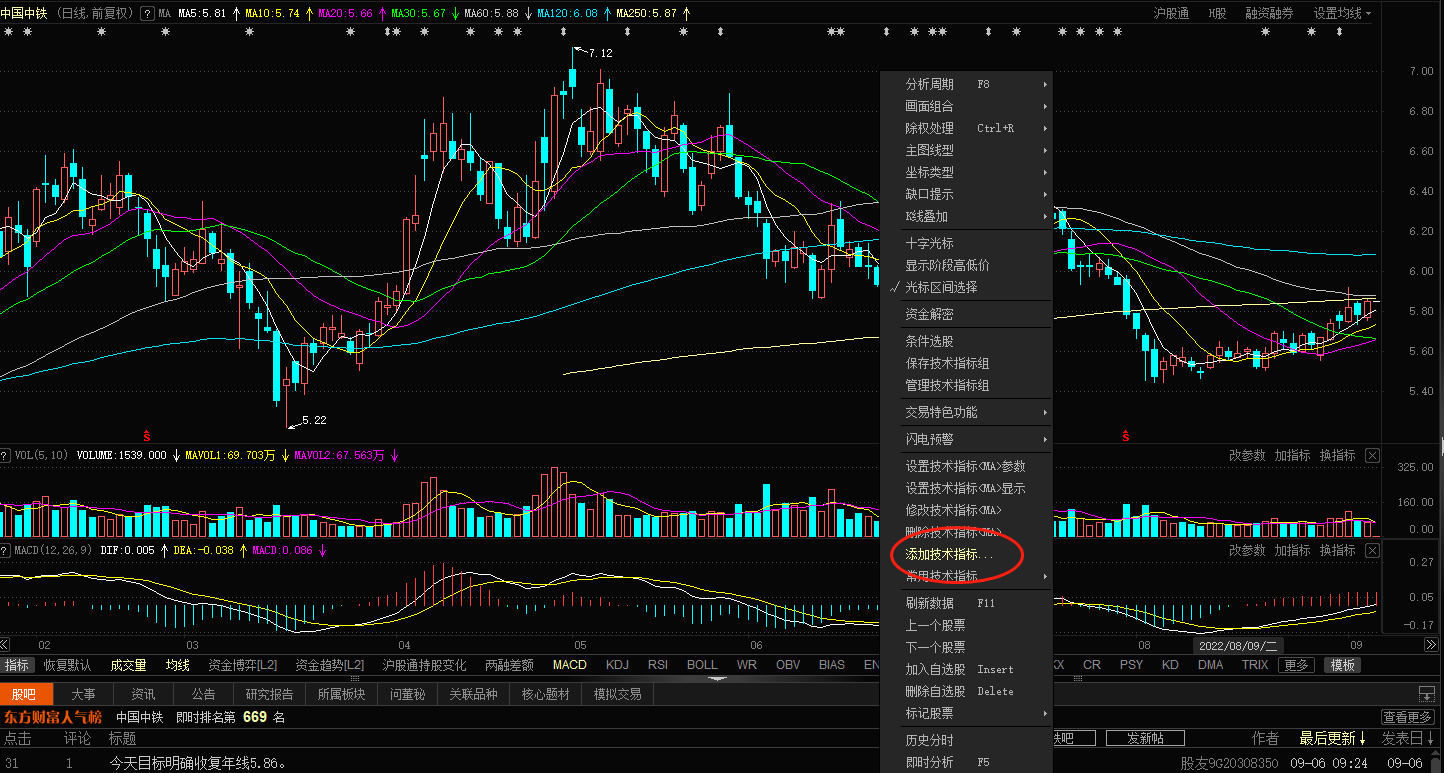The image size is (1444, 773).
Task: Toggle 十字光标 in context menu
Action: tap(929, 243)
